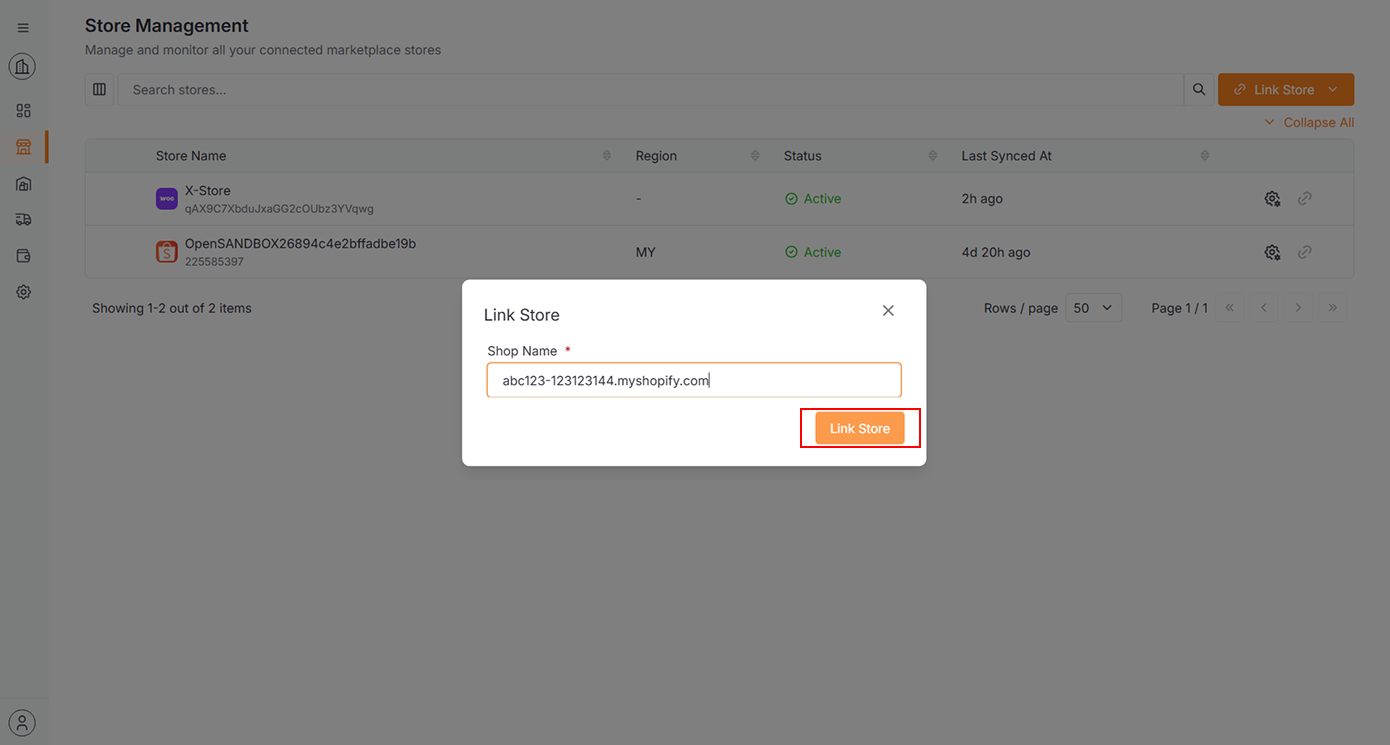Toggle sorting on the Status column
Viewport: 1390px width, 745px height.
click(x=933, y=155)
